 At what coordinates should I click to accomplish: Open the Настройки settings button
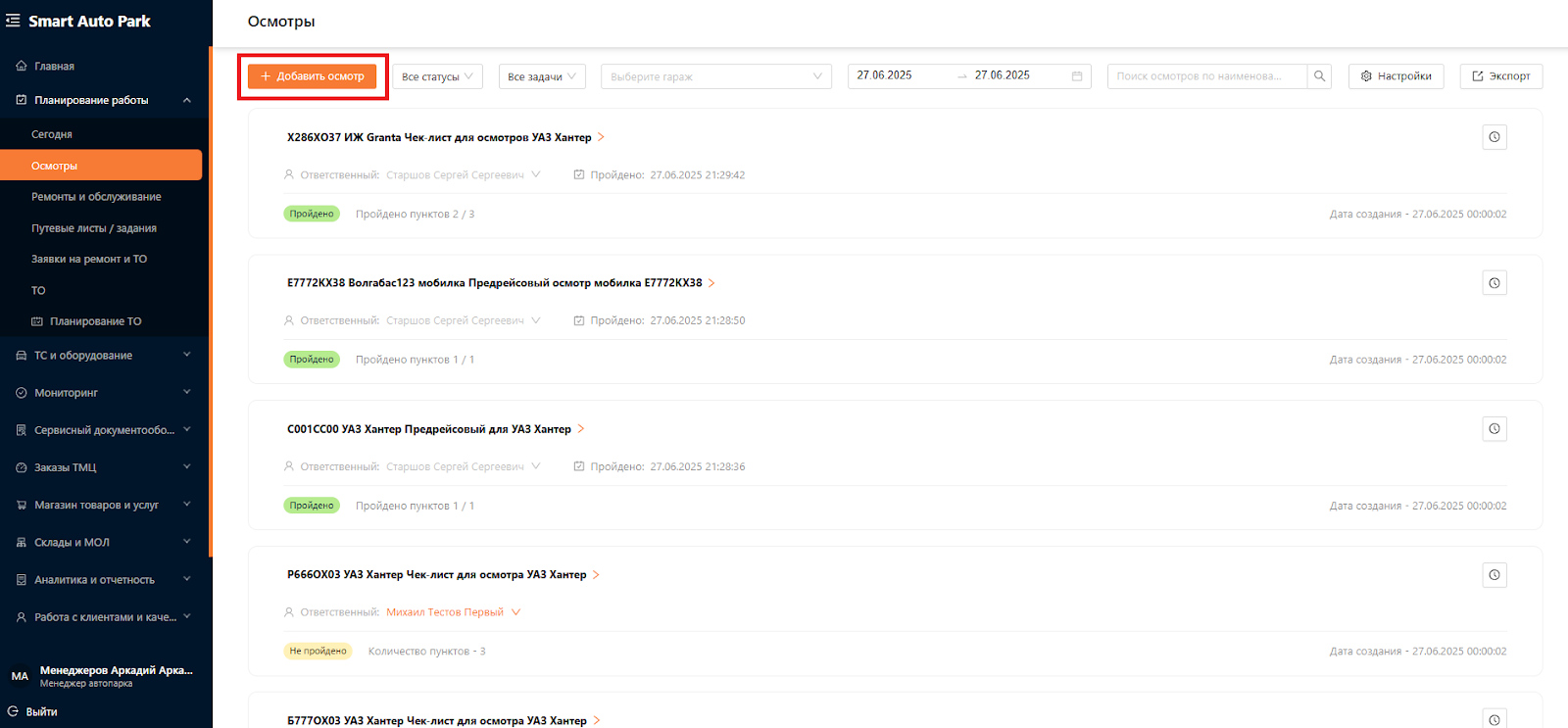coord(1396,76)
